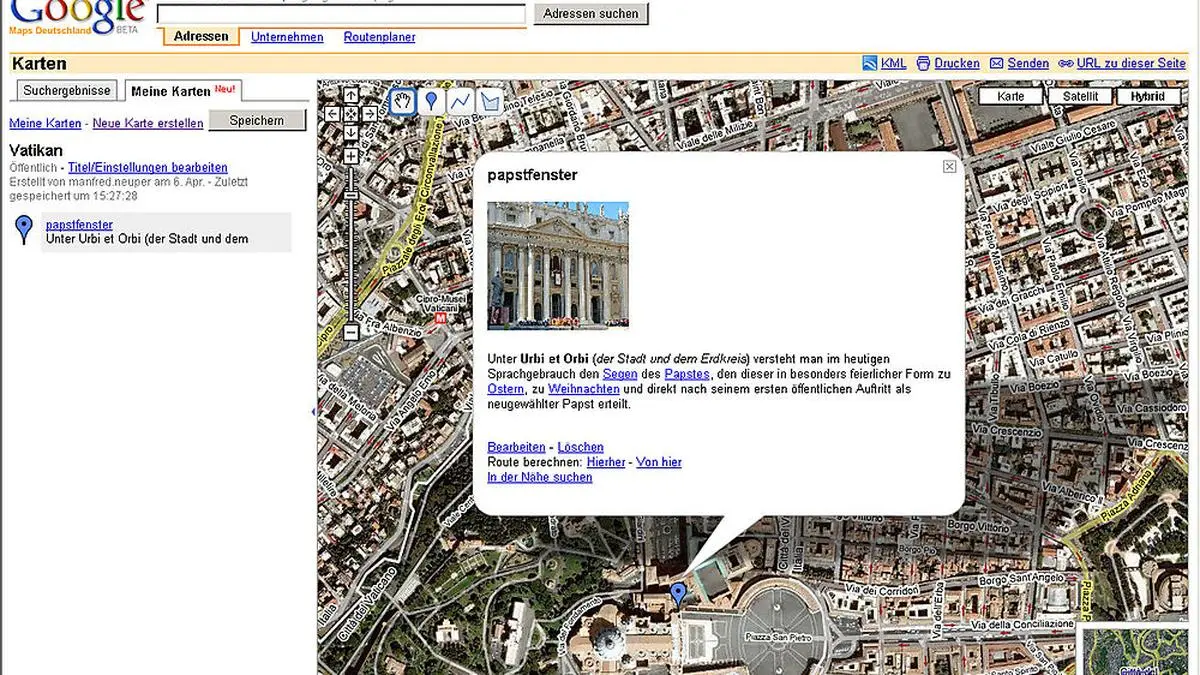
Task: Select the placemark drawing tool
Action: pos(431,99)
